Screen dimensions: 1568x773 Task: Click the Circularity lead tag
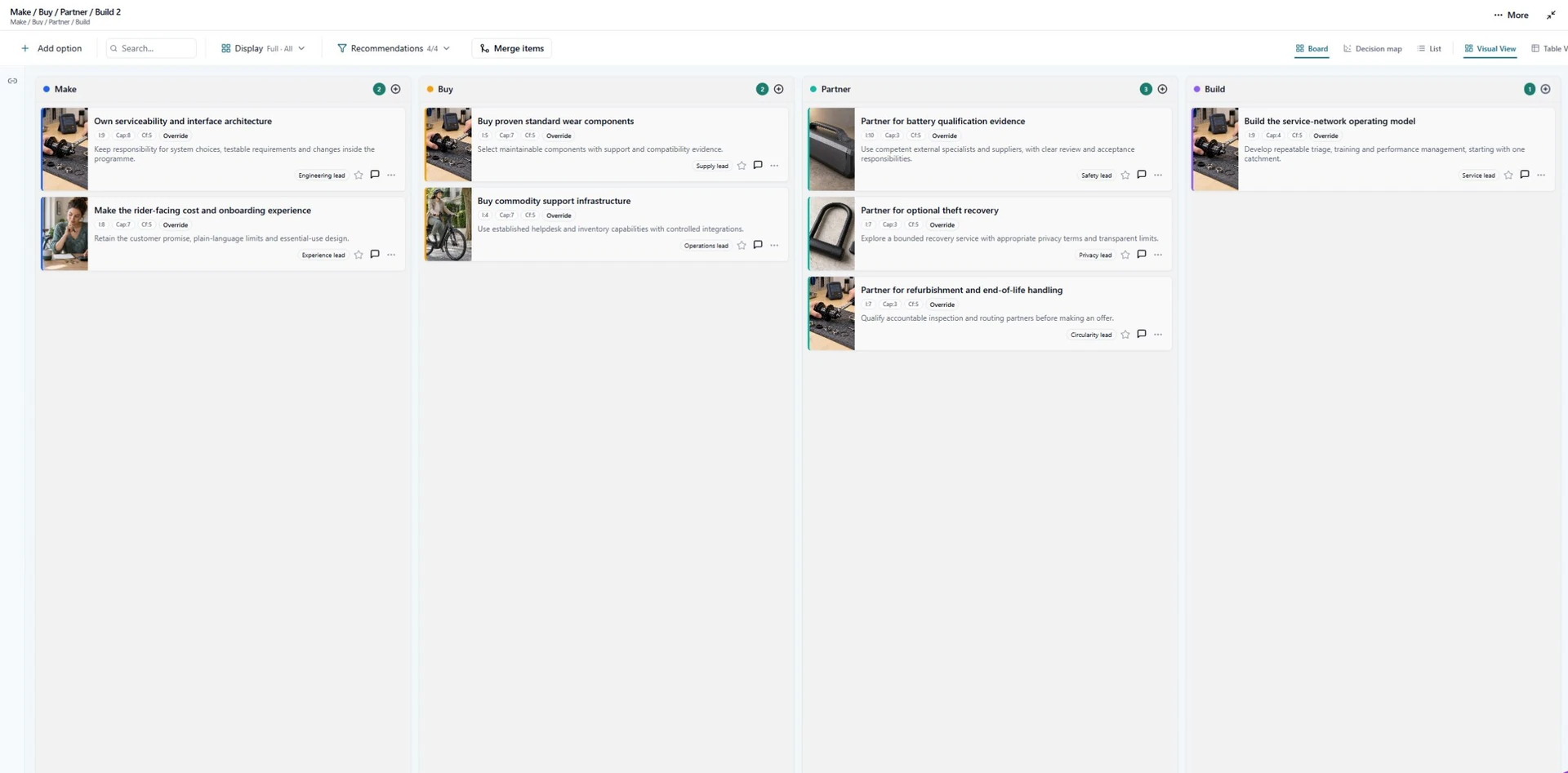1091,335
